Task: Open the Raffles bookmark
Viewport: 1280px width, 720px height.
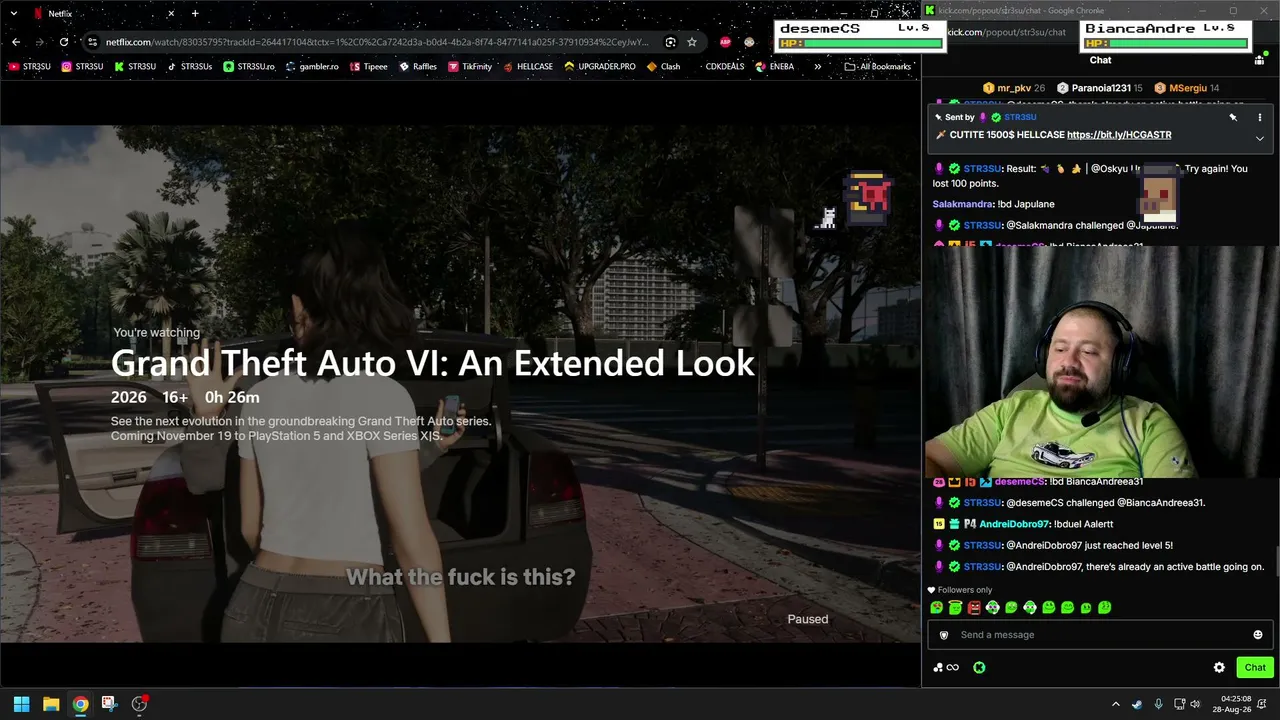Action: (x=418, y=67)
